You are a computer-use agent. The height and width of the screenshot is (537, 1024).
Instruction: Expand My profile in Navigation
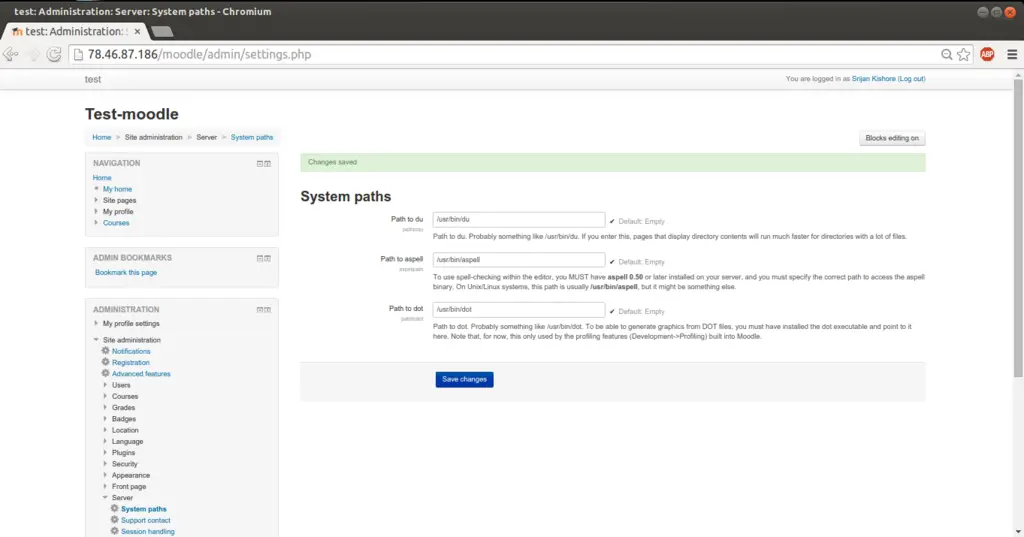coord(96,211)
